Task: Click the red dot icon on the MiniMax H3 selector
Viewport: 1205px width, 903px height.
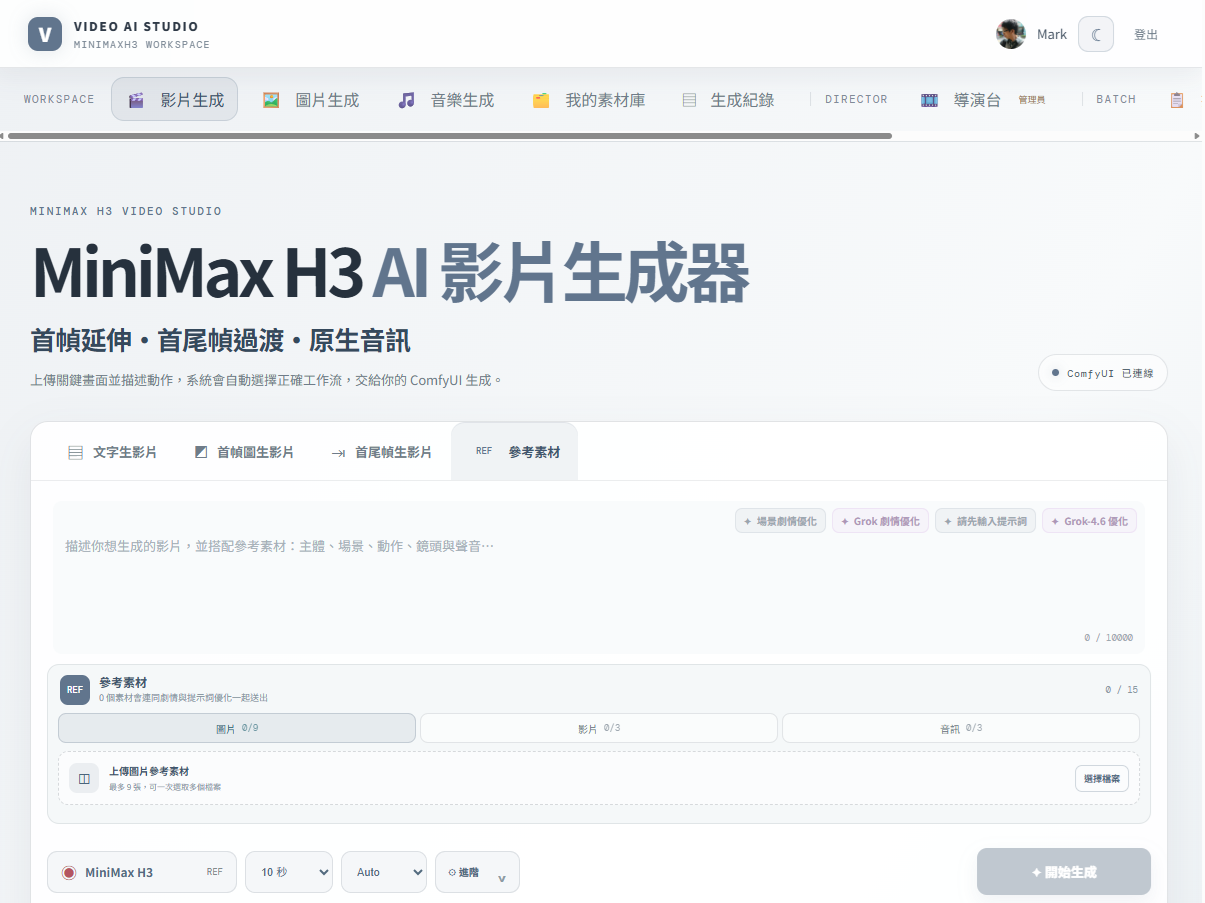Action: pos(69,872)
